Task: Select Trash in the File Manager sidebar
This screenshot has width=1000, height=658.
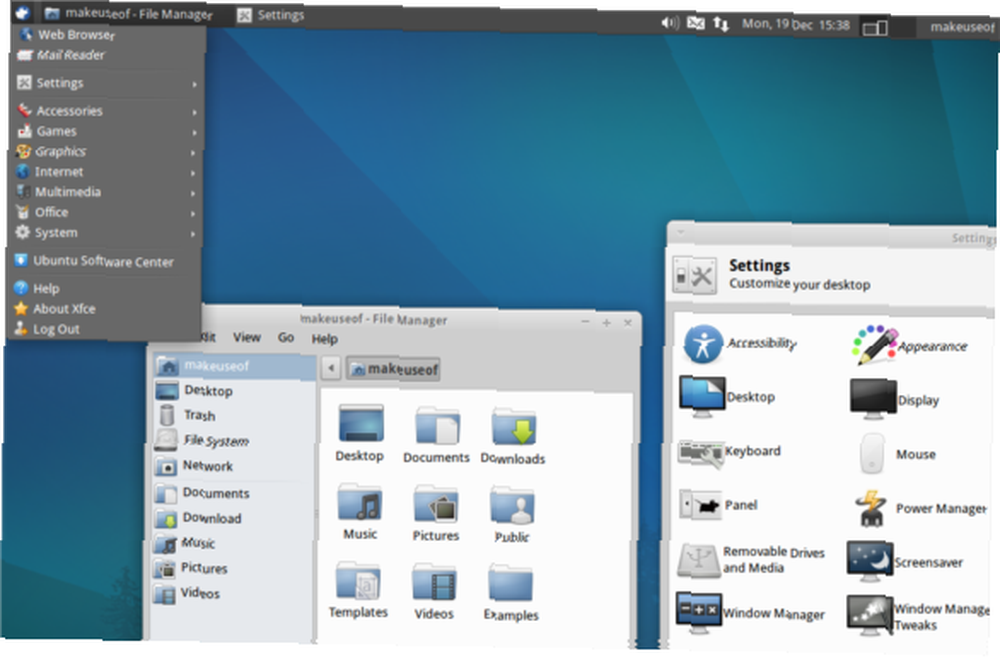Action: (x=233, y=416)
